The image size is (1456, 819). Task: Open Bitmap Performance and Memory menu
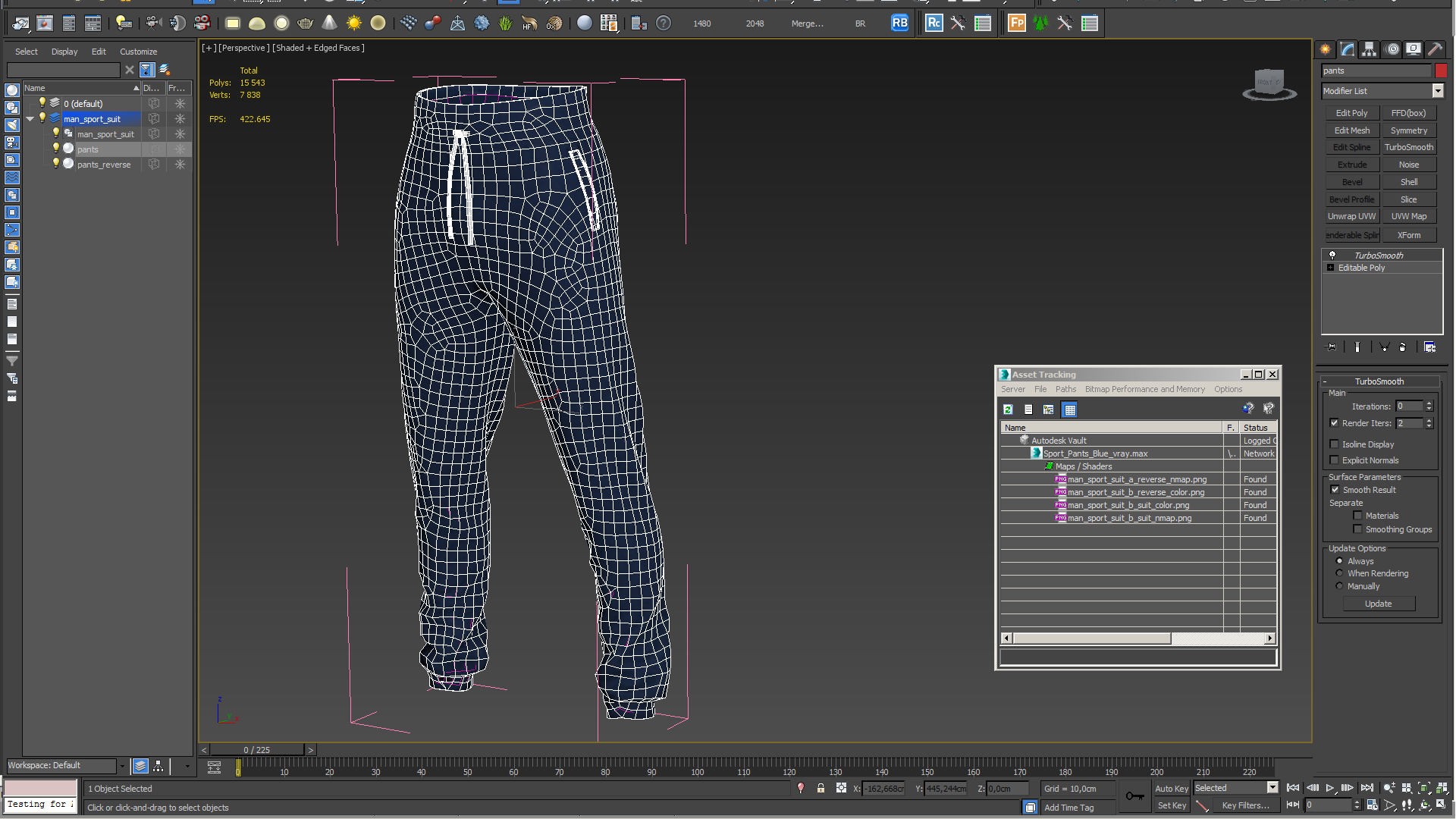click(x=1144, y=389)
